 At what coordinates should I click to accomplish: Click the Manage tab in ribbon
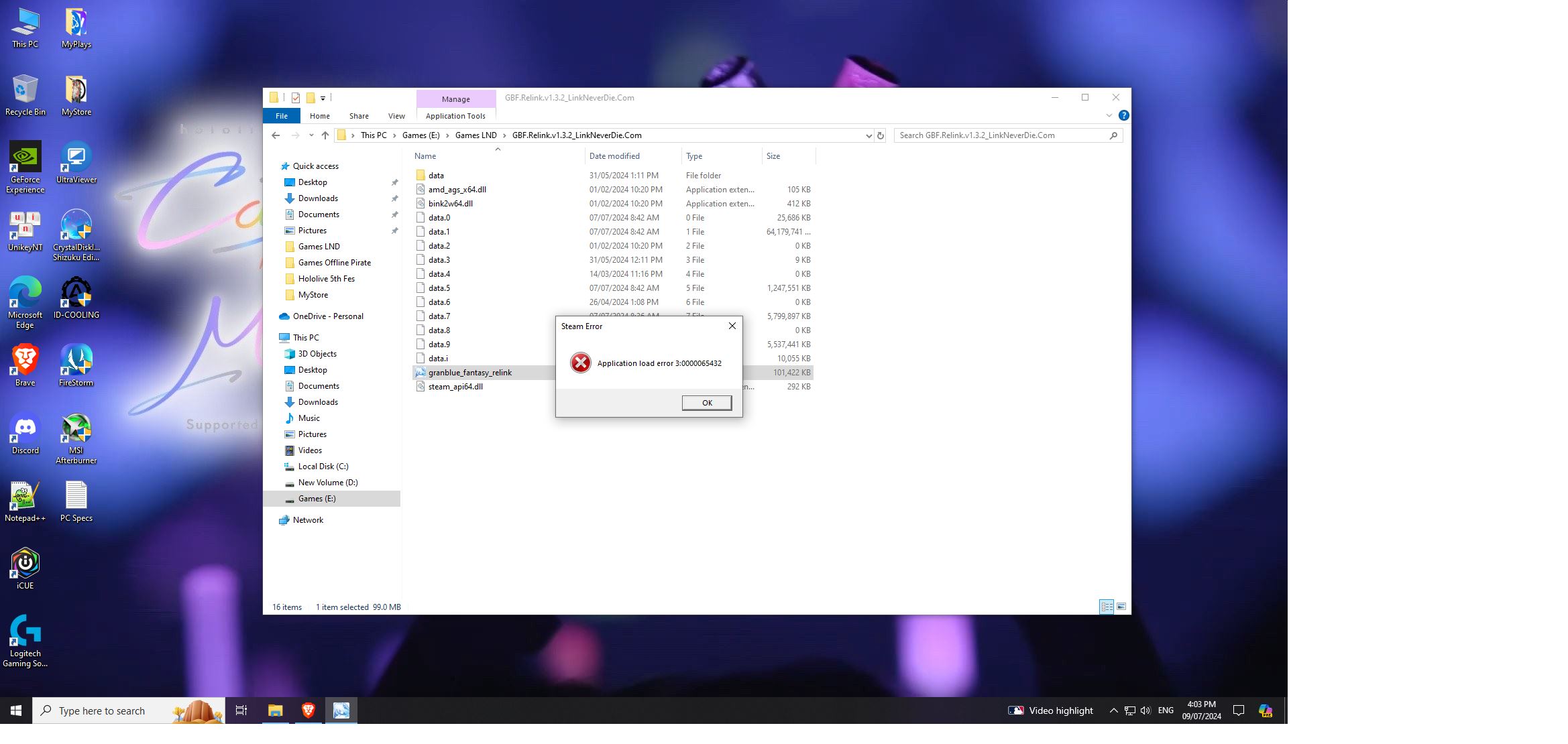point(455,98)
